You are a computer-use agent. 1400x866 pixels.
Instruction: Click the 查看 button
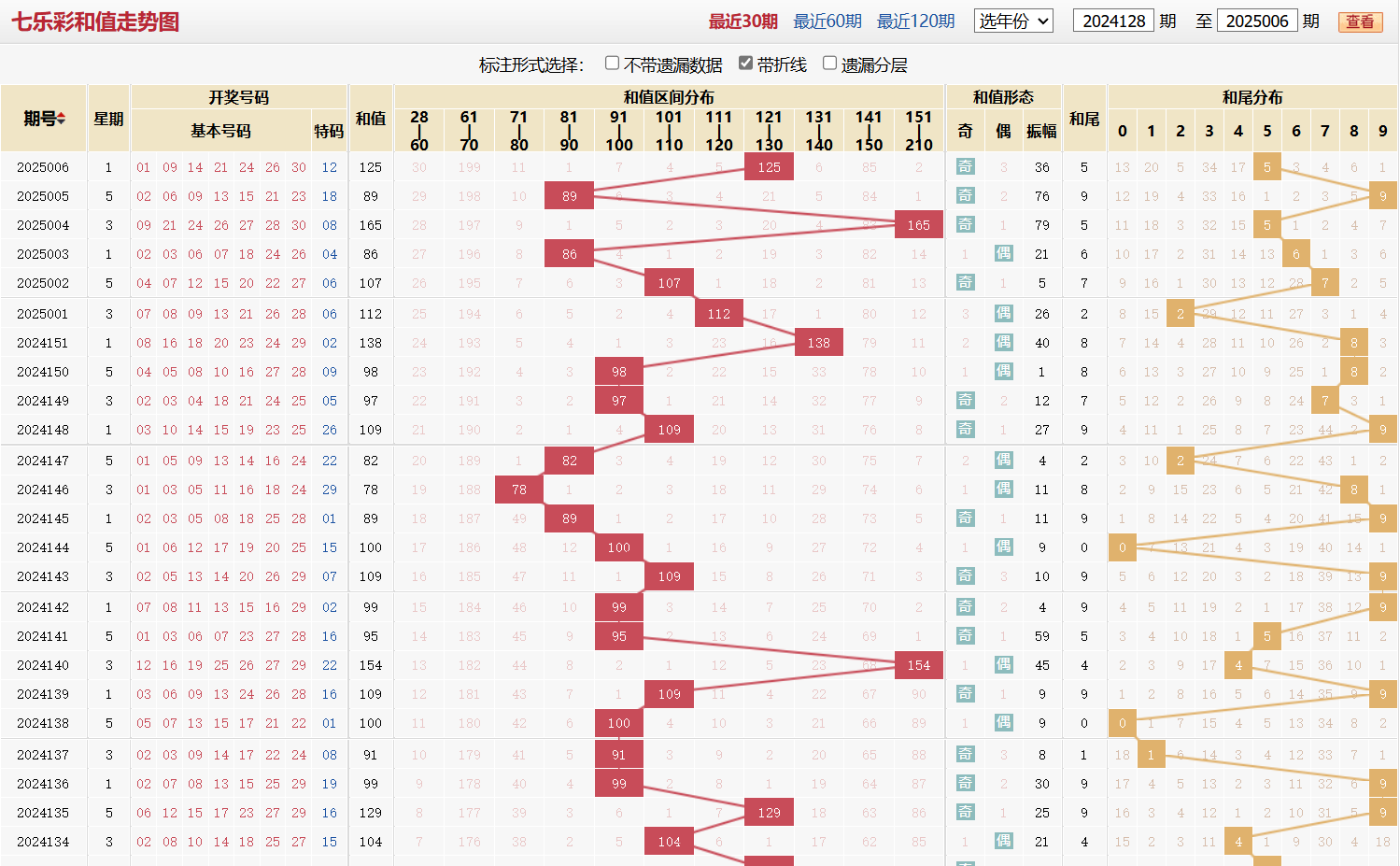click(x=1360, y=21)
